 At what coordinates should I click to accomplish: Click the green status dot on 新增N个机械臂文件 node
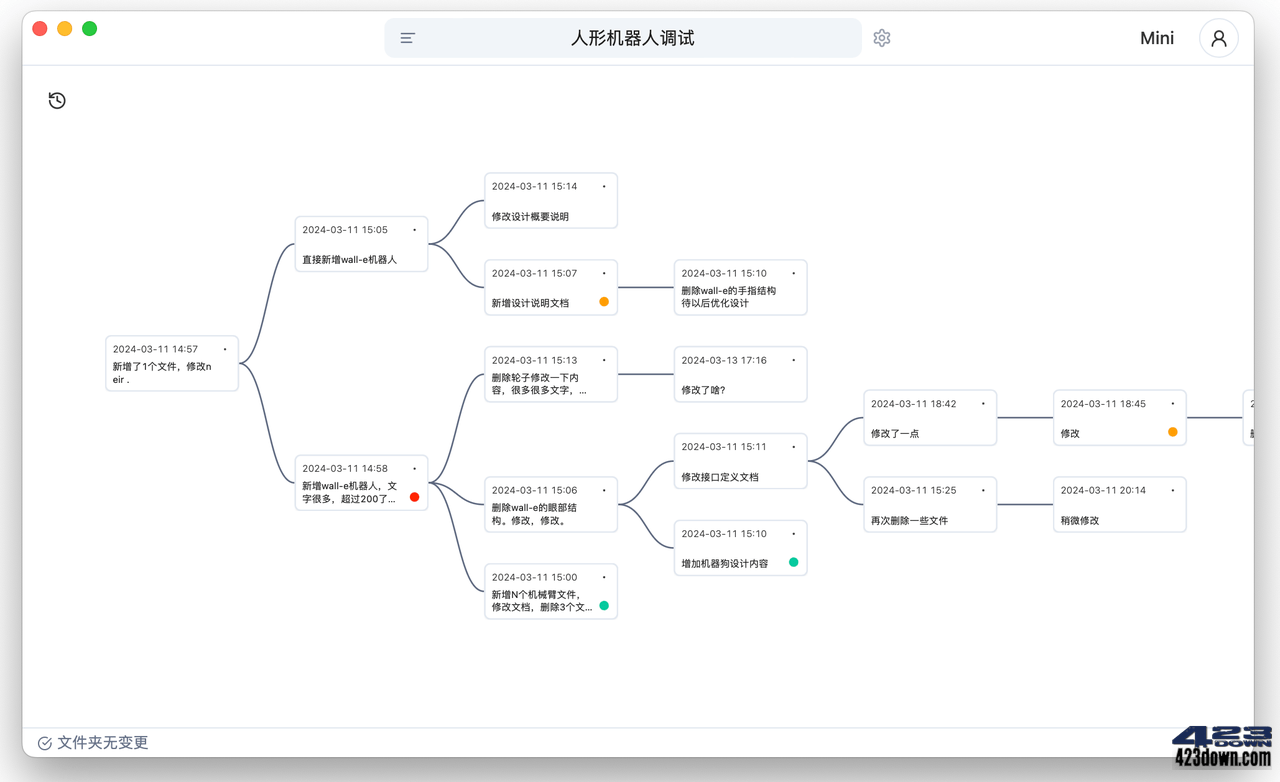(x=604, y=605)
